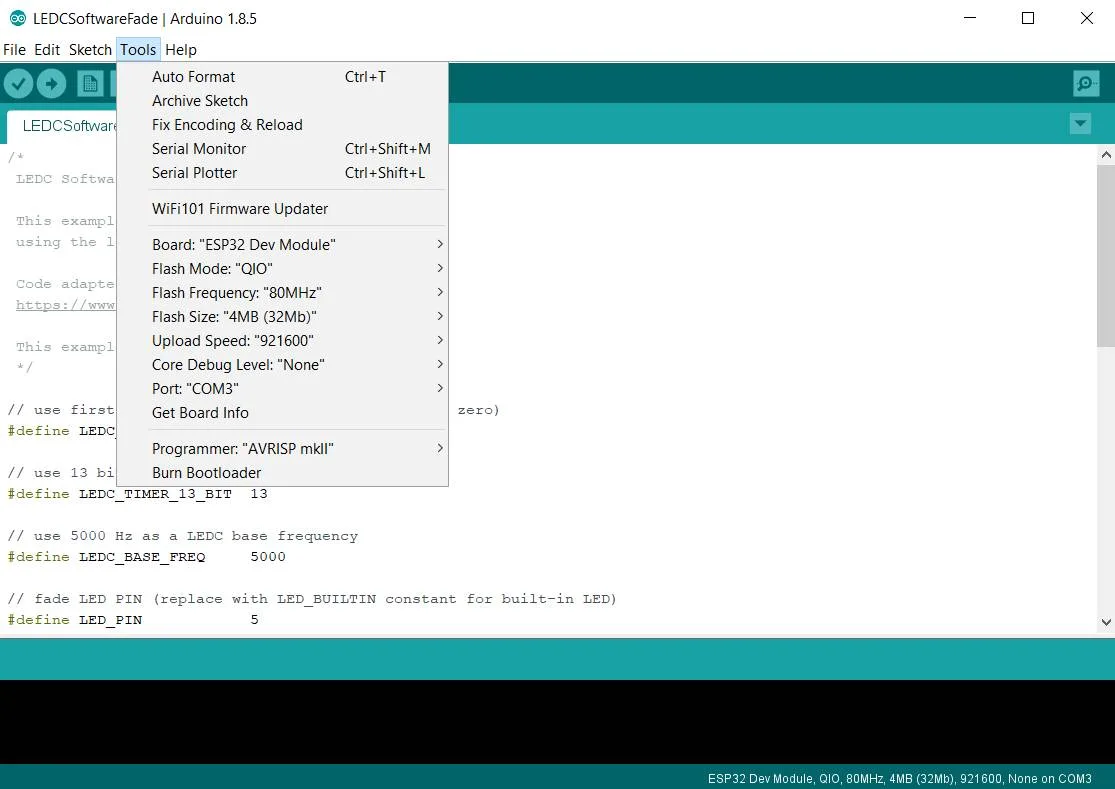Click the Upload arrow icon
1115x789 pixels.
click(x=51, y=84)
